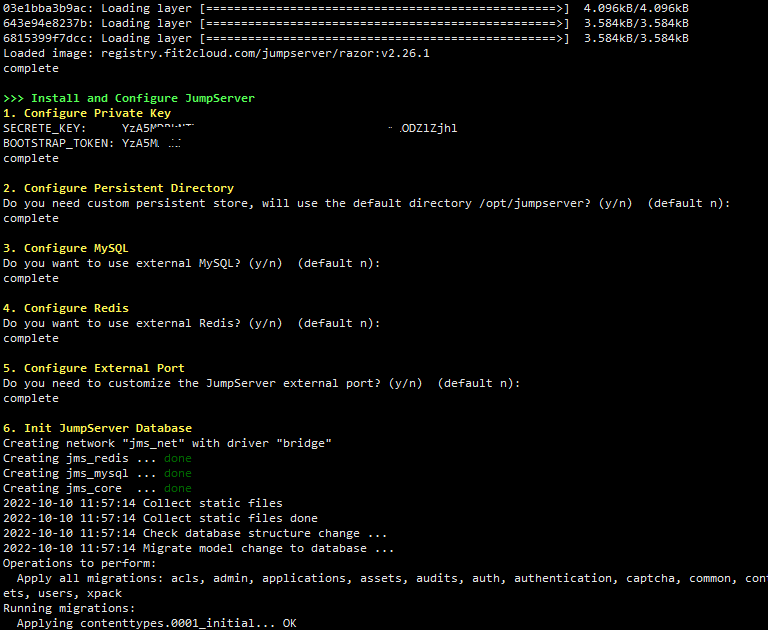Click 'complete' under Configure External Port
Screen dimensions: 768x630
click(31, 398)
